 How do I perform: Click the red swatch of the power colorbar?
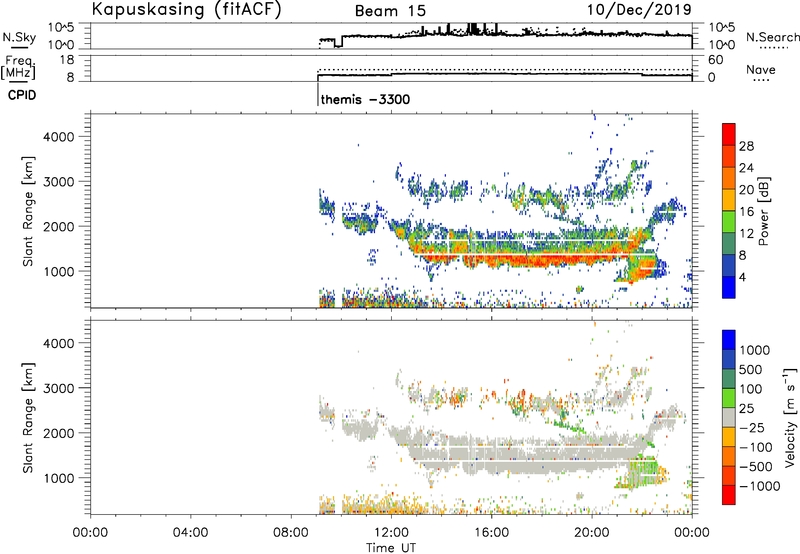click(x=729, y=135)
